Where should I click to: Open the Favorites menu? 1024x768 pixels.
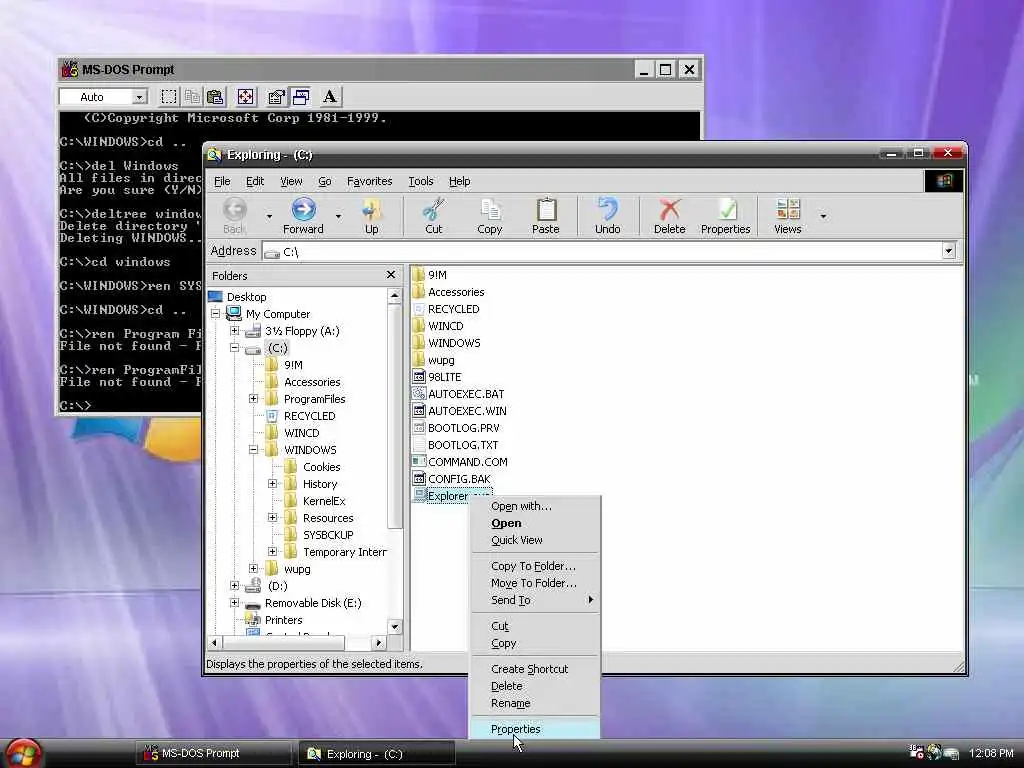click(x=370, y=181)
